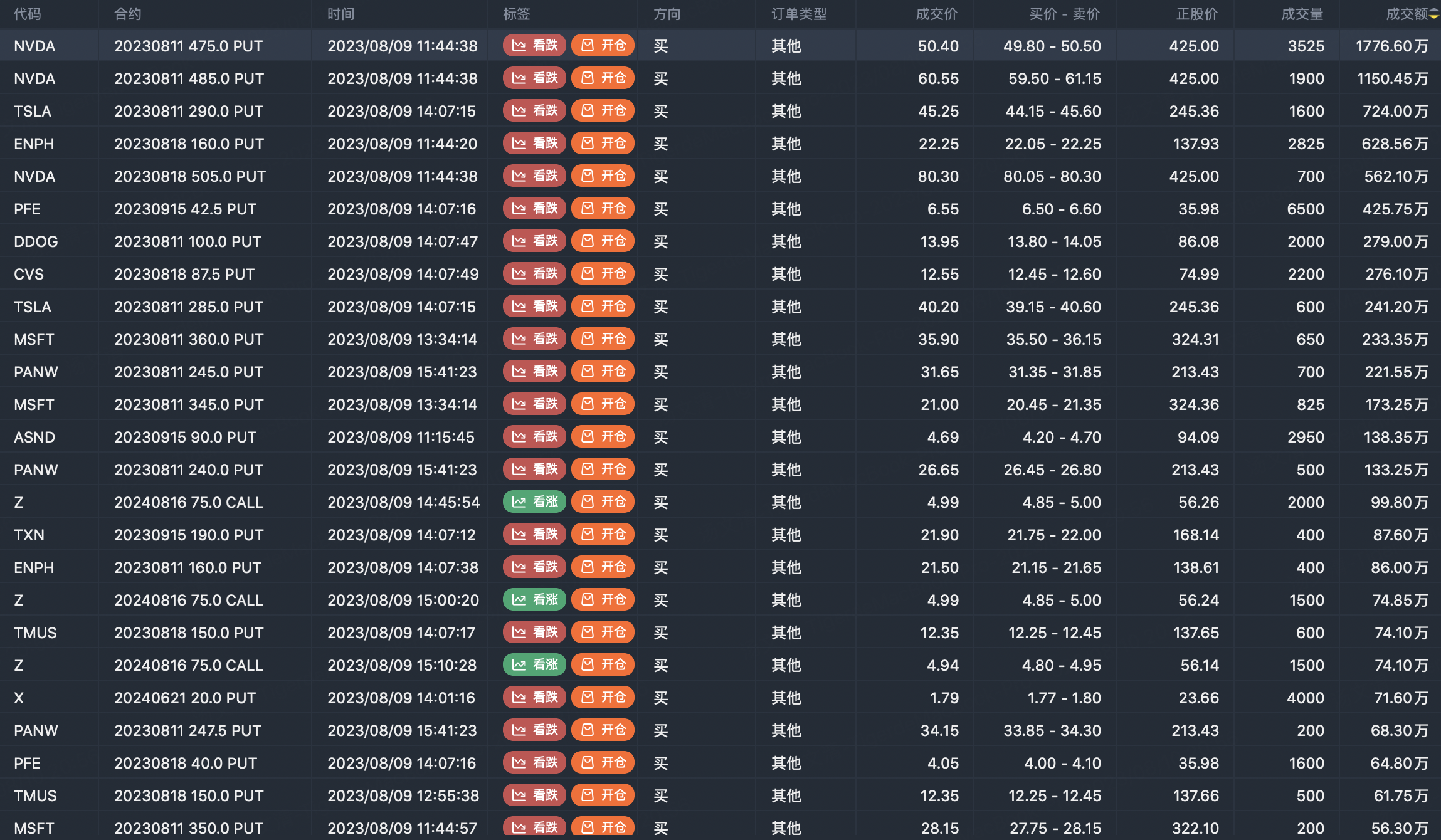Click the 订单类型 column header
The height and width of the screenshot is (840, 1441).
pos(799,14)
